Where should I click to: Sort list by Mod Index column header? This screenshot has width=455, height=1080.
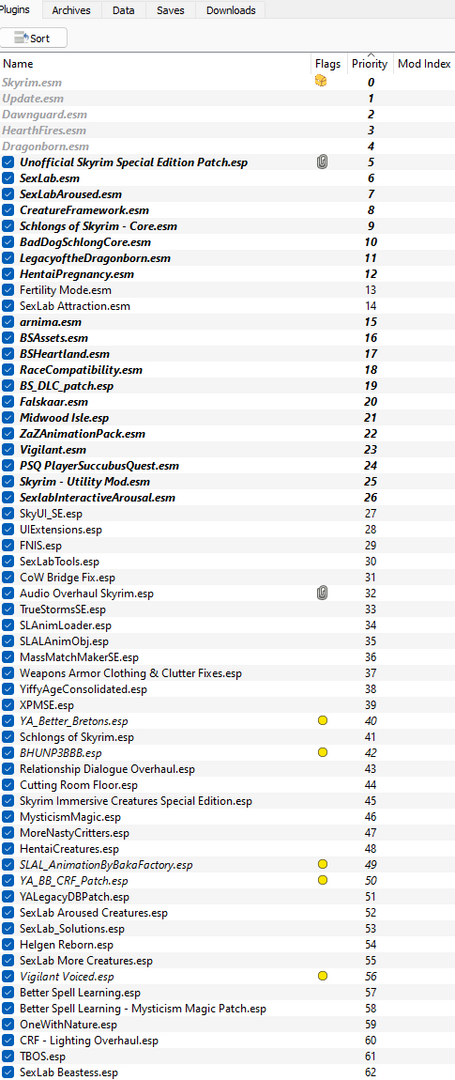pyautogui.click(x=424, y=64)
